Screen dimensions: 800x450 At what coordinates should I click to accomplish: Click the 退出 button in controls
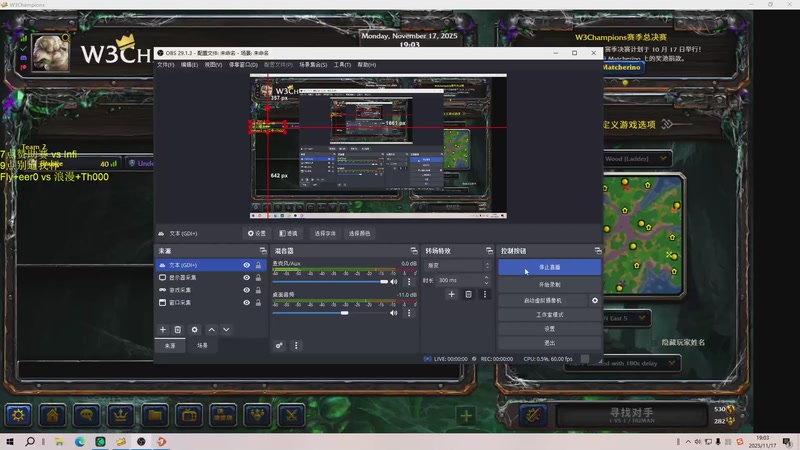(x=549, y=343)
